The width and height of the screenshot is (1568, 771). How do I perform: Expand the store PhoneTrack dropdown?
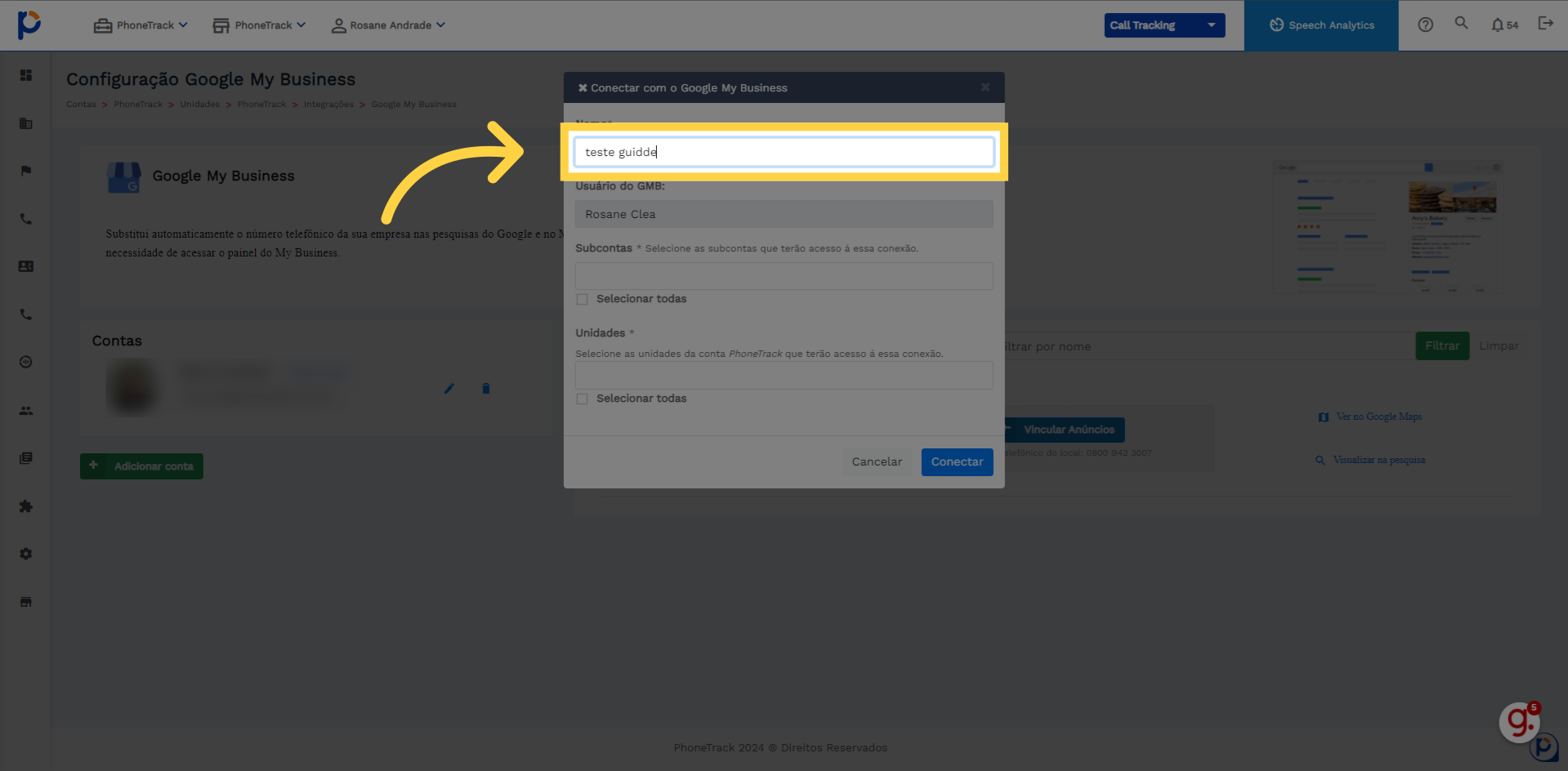(x=259, y=25)
